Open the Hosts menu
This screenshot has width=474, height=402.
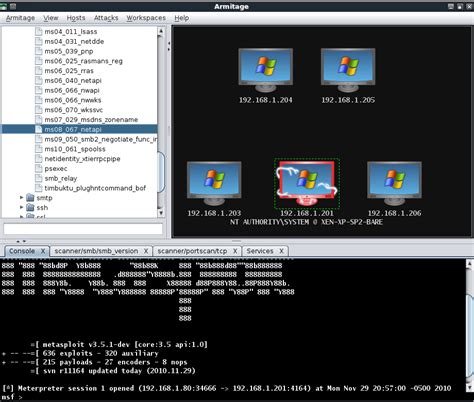76,18
